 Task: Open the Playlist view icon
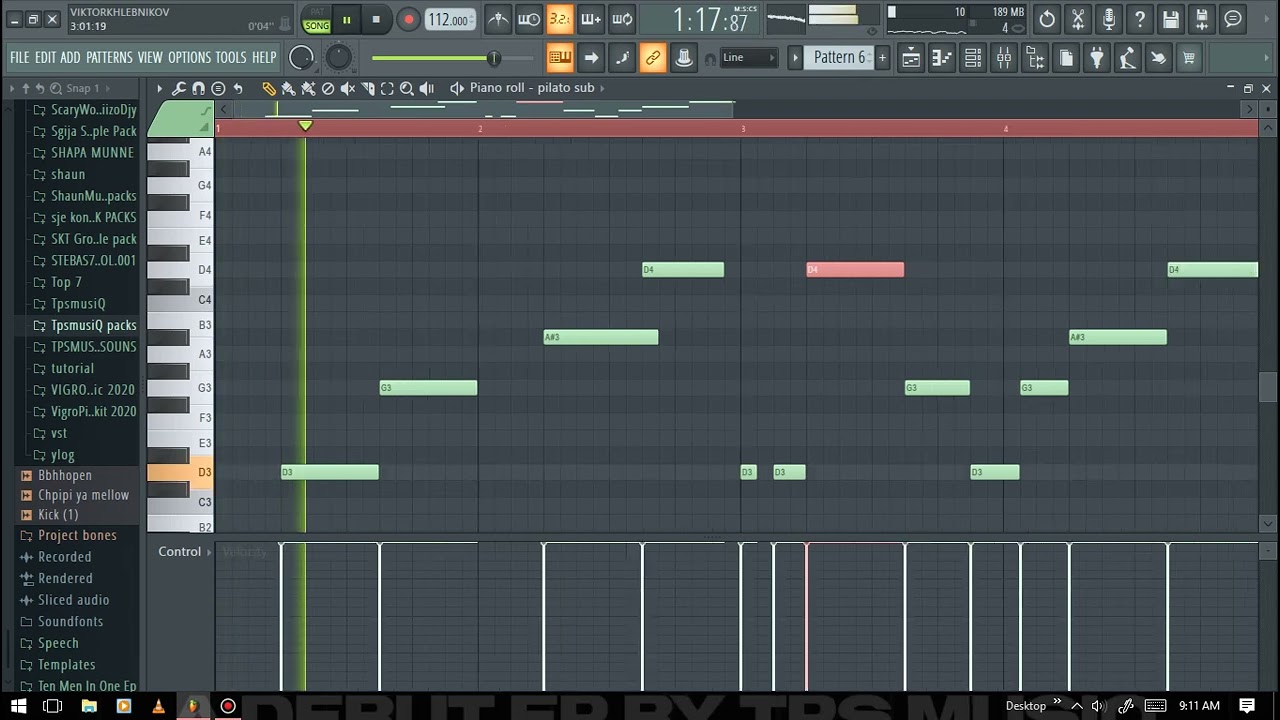911,58
